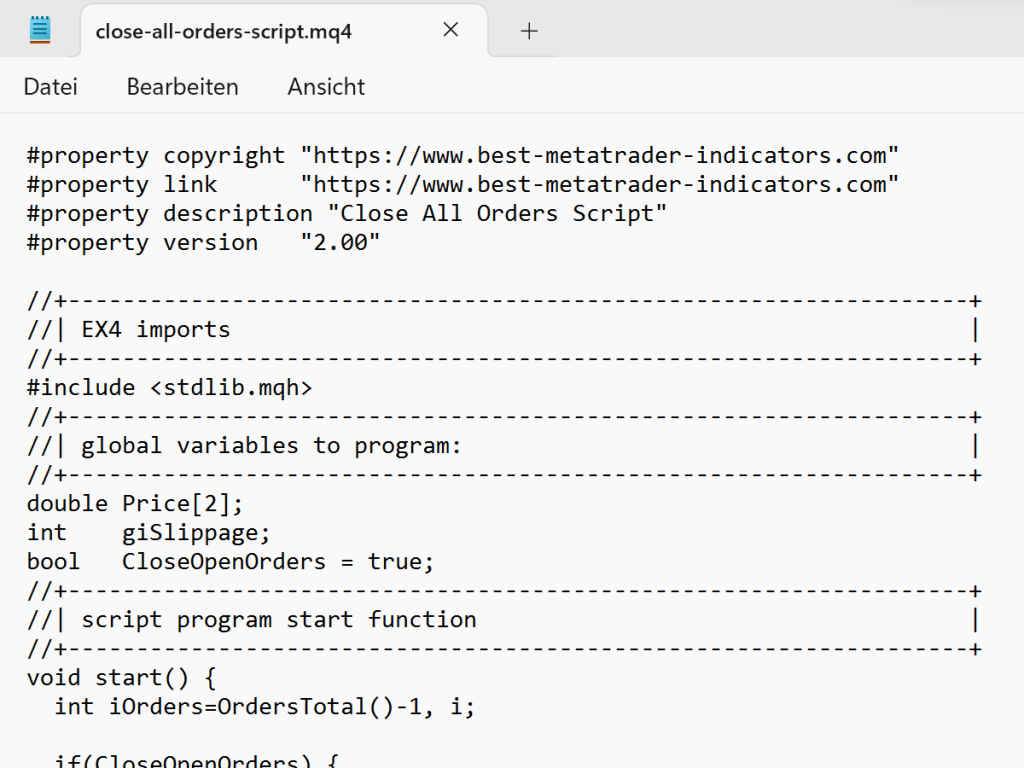
Task: Click the CloseOpenOrders = true line
Action: coord(228,561)
